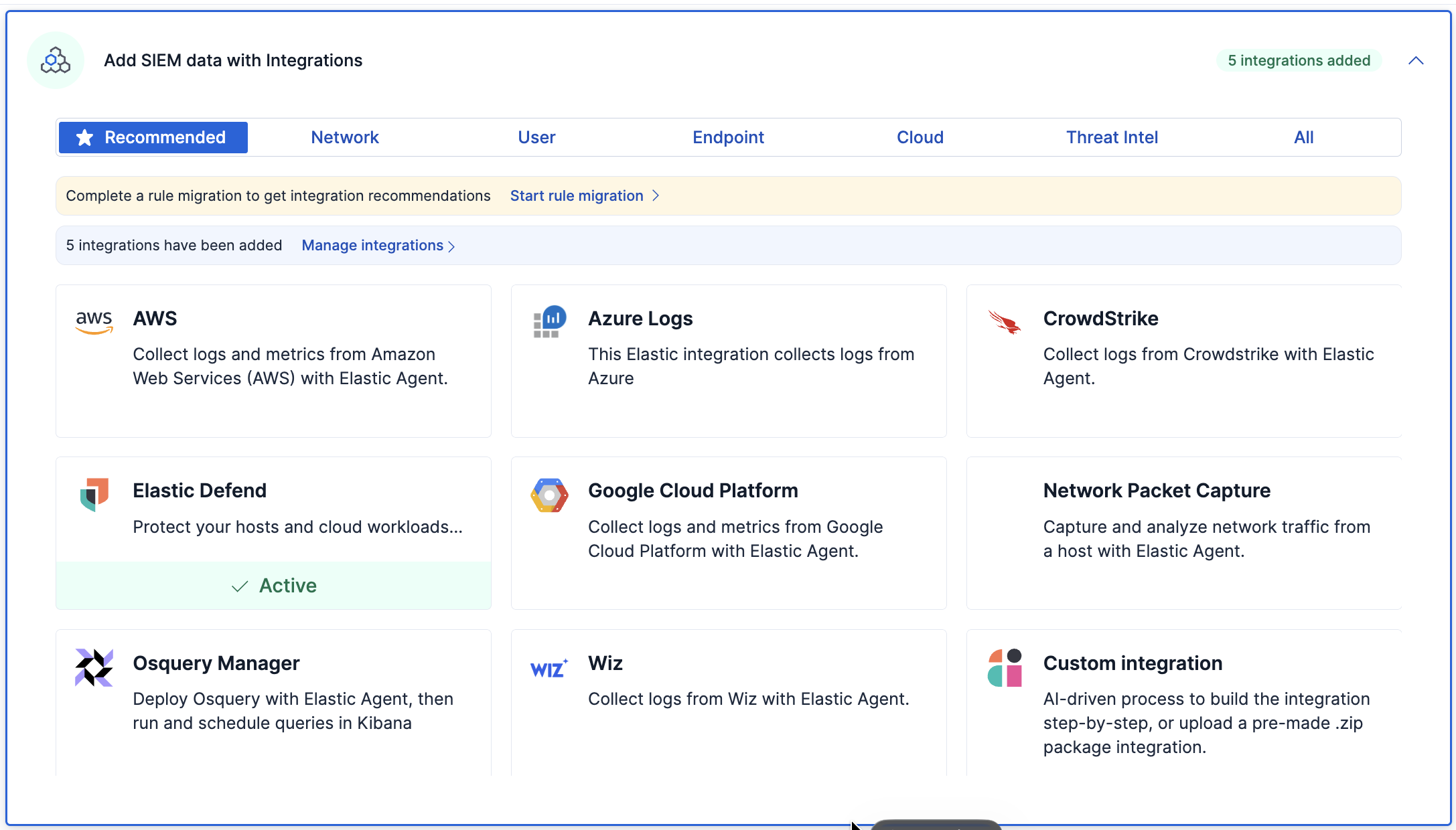Click Google Cloud Platform description text
This screenshot has width=1456, height=830.
click(735, 539)
